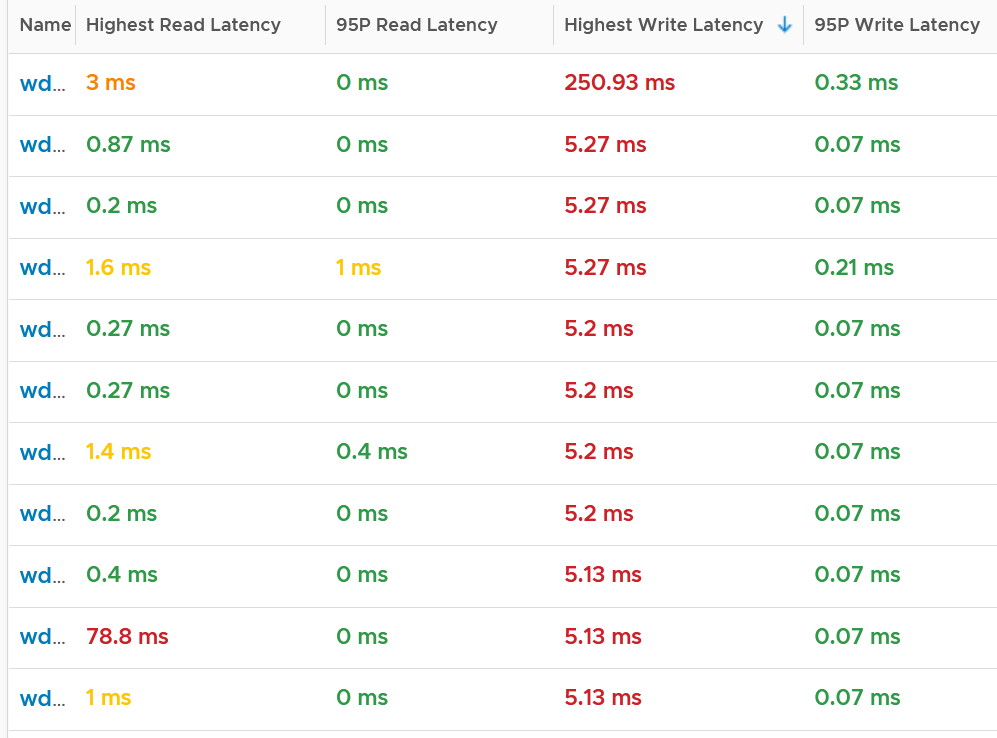Sort by Highest Read Latency column header
The height and width of the screenshot is (738, 997).
(183, 25)
